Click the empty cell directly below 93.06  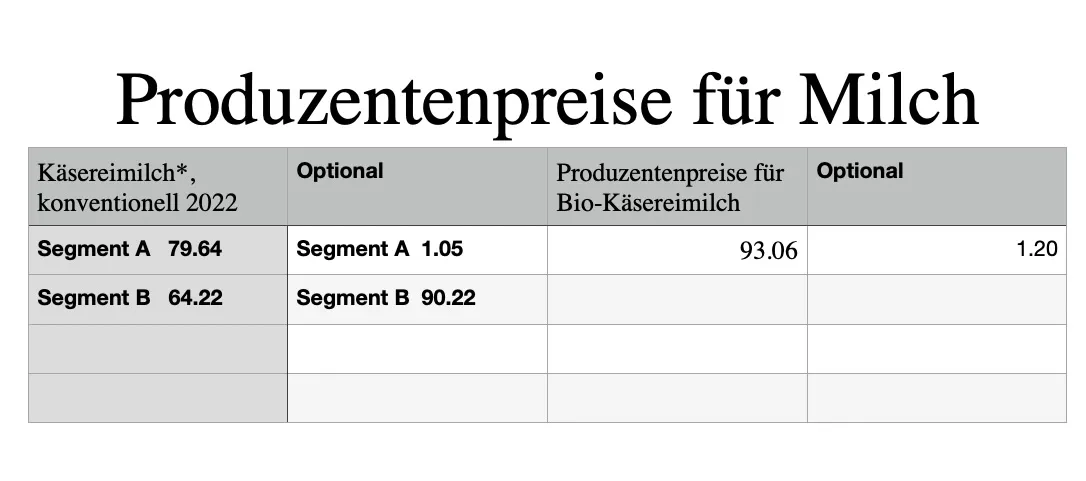pos(677,299)
